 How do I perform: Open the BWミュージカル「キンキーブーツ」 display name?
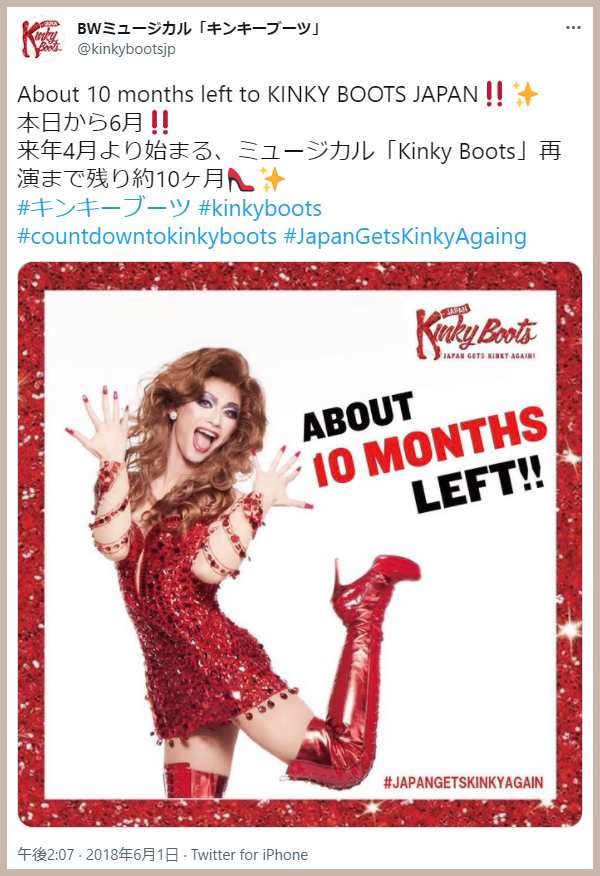tap(198, 28)
